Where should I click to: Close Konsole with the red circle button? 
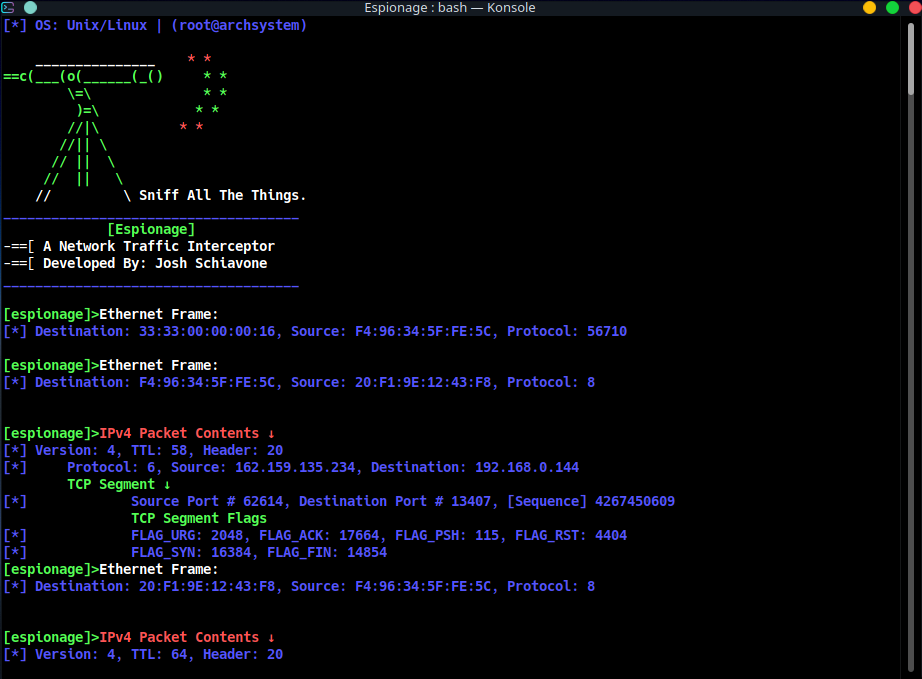(914, 8)
